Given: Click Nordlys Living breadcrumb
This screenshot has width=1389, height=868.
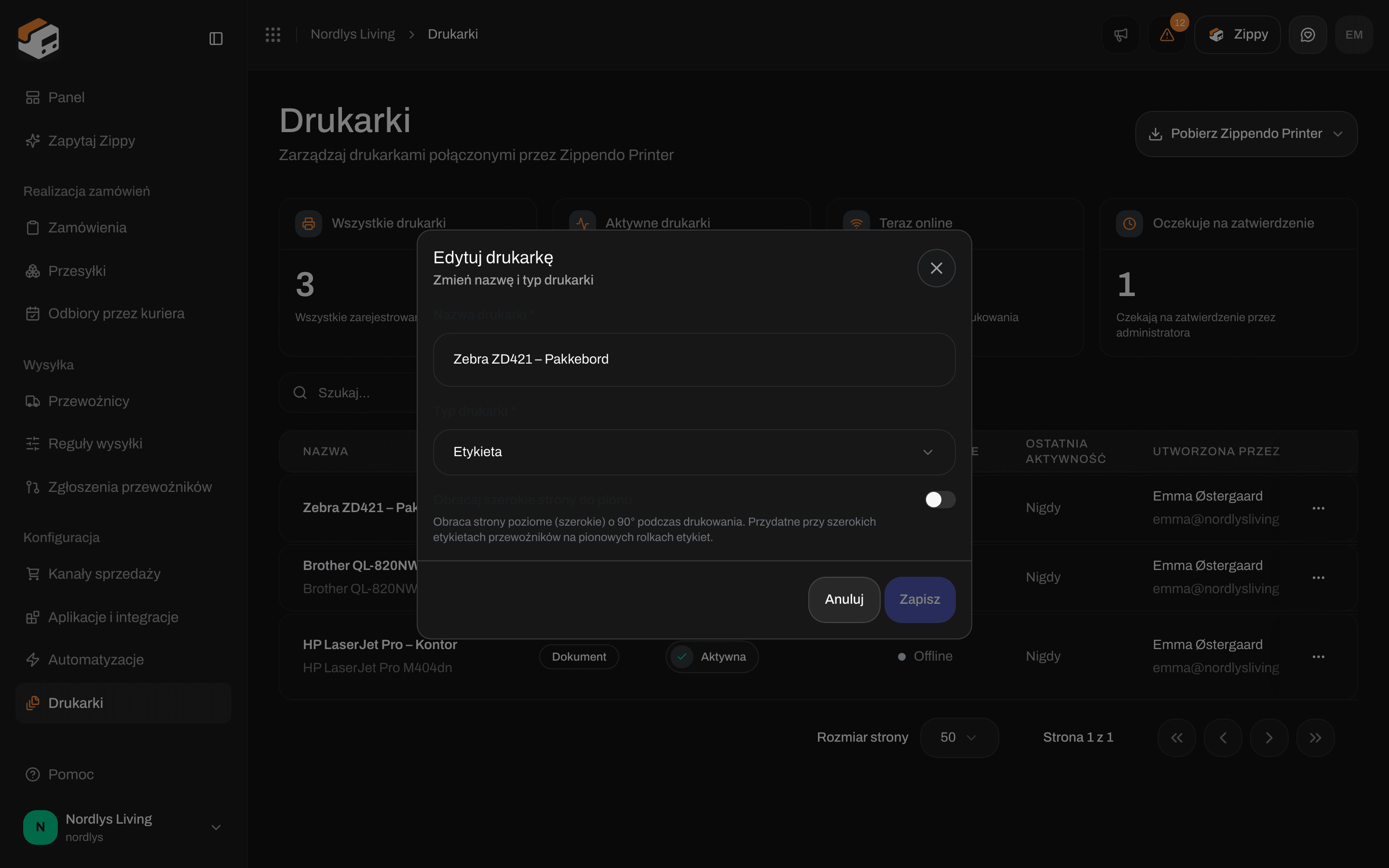Looking at the screenshot, I should (353, 34).
